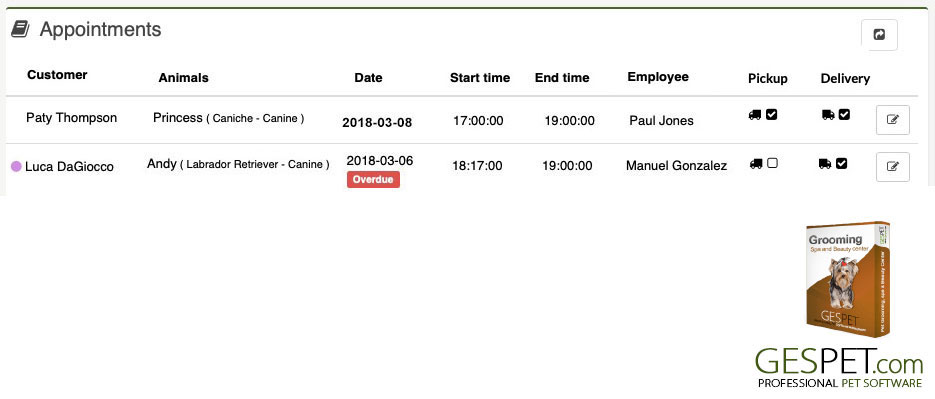The image size is (935, 399).
Task: Click delivery truck icon in Luca DaGiocco row
Action: point(825,163)
